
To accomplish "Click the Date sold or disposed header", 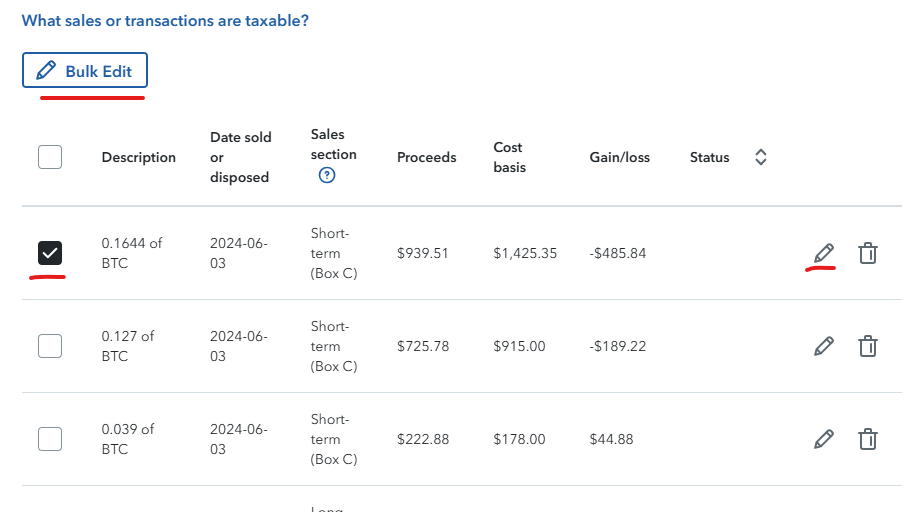I will (240, 157).
